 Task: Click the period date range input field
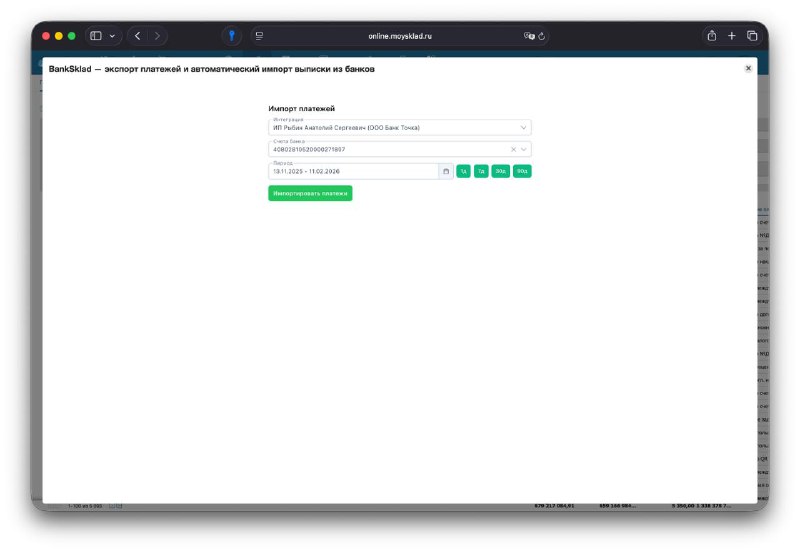[354, 171]
